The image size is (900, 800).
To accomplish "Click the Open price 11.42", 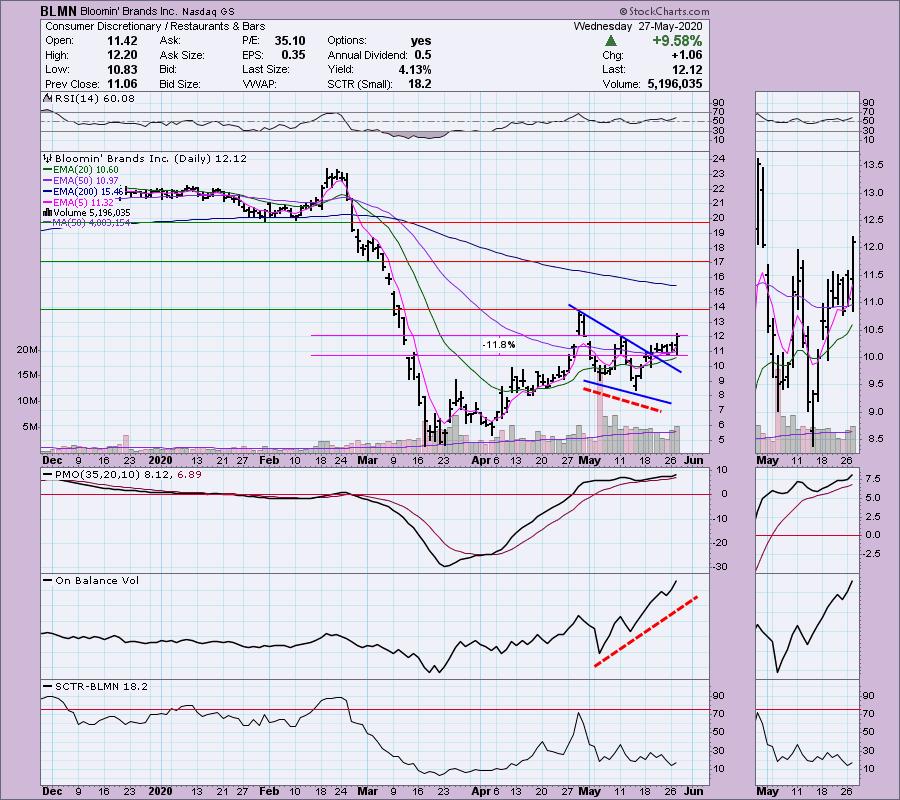I will coord(122,41).
